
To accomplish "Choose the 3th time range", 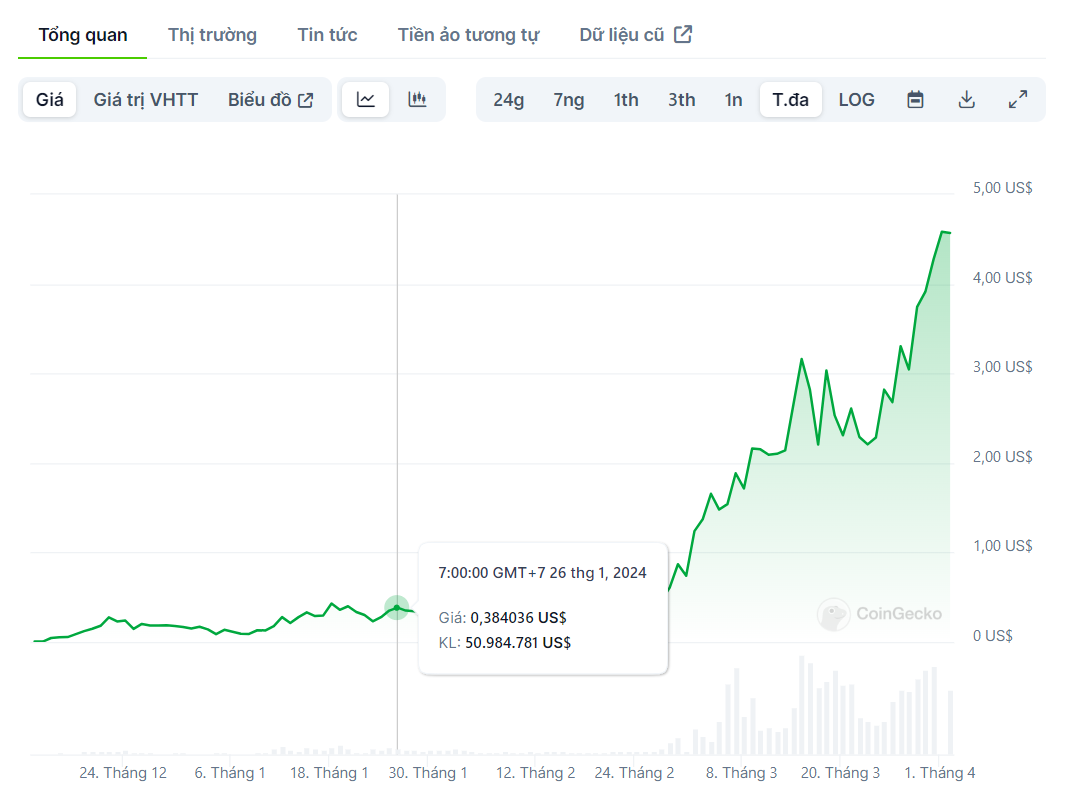I will 682,100.
